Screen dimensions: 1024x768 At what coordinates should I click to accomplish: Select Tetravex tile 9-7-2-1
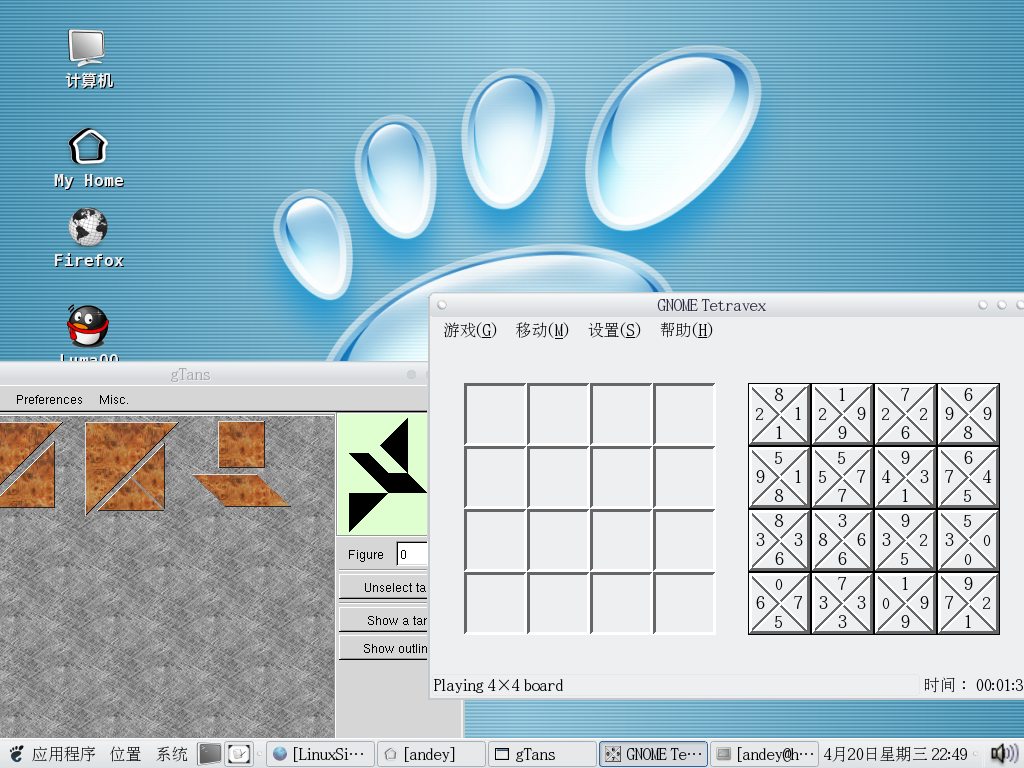click(x=968, y=603)
